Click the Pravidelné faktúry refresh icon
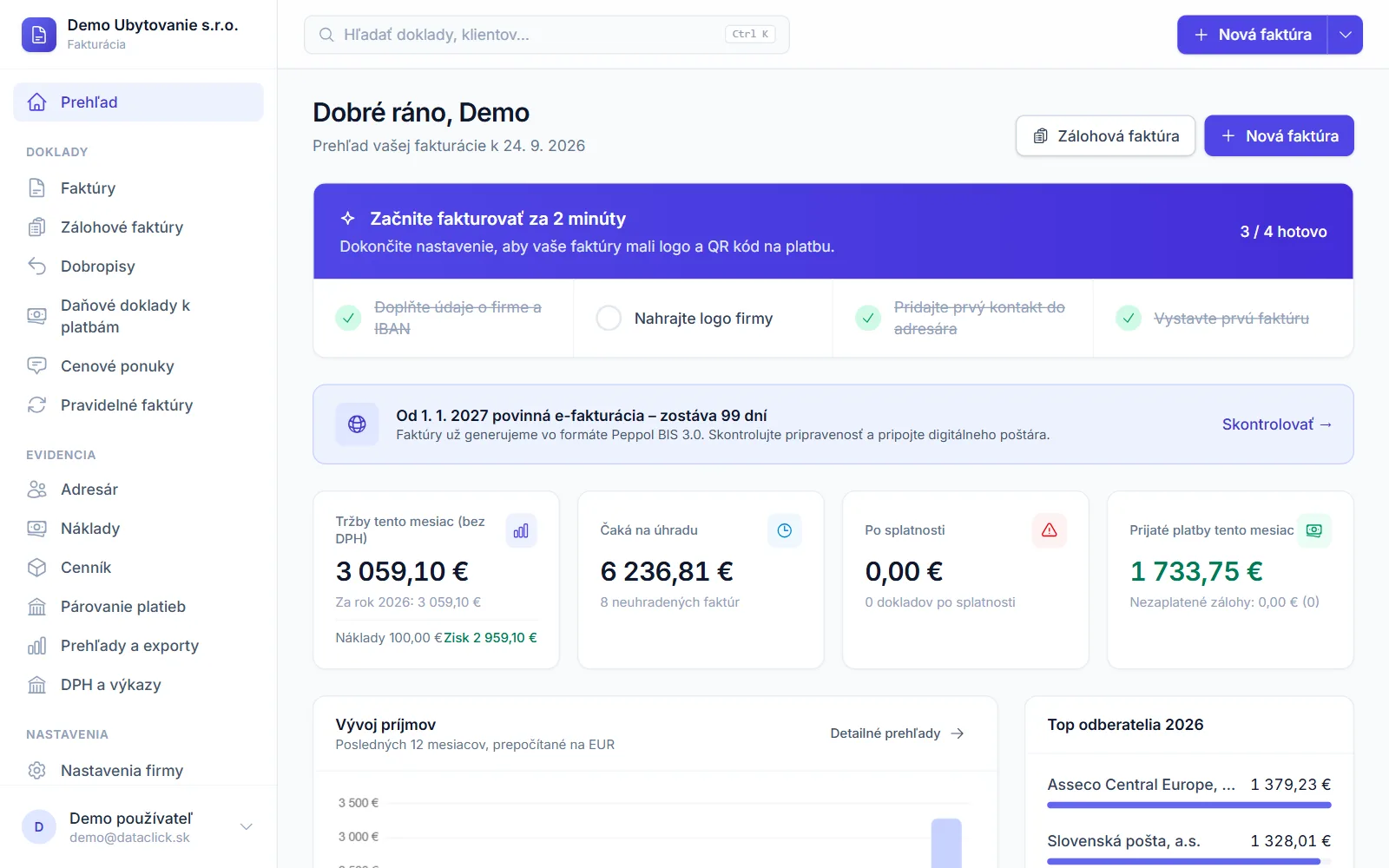 pos(36,405)
